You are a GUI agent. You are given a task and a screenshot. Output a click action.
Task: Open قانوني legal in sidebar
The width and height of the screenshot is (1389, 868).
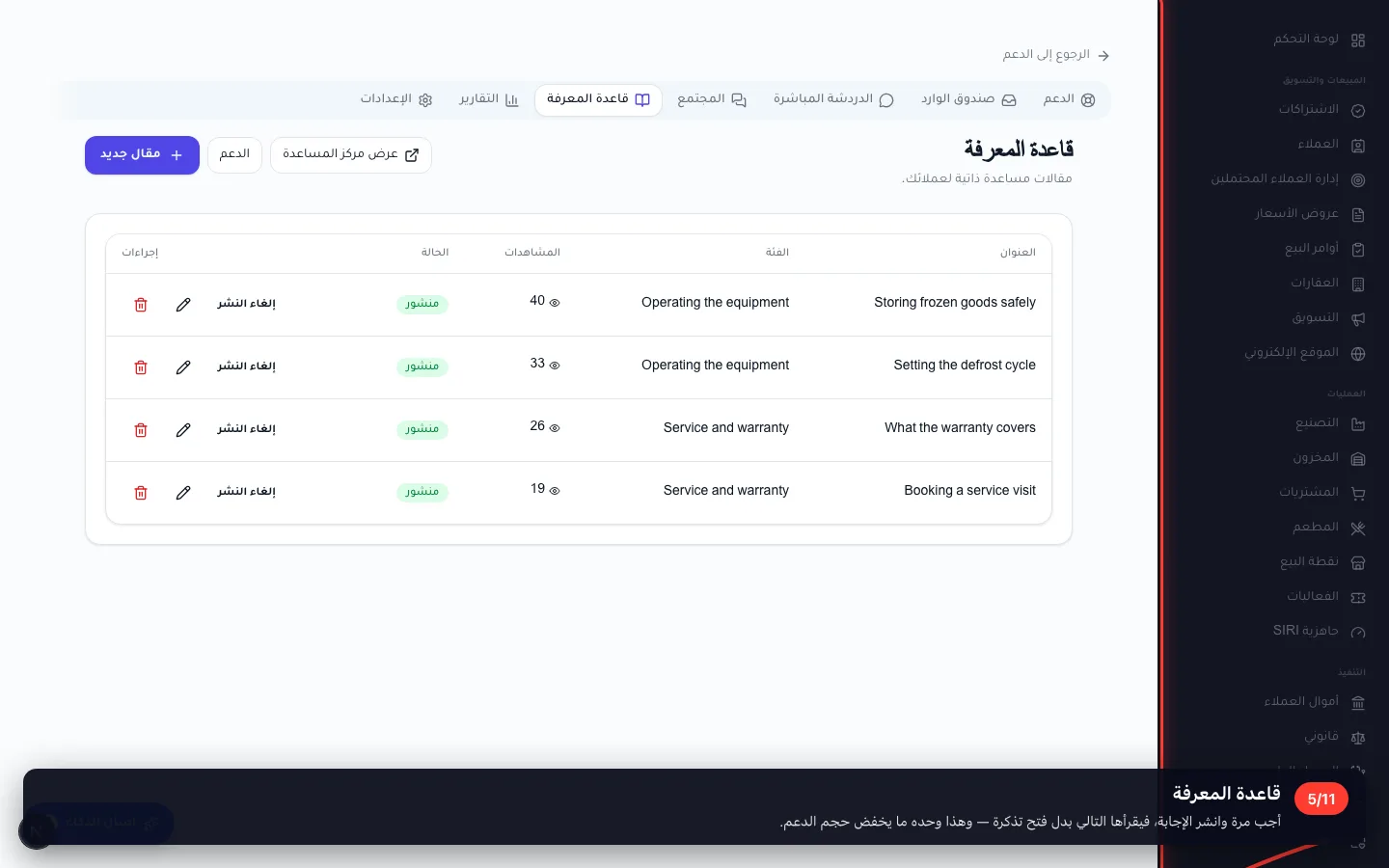coord(1334,737)
